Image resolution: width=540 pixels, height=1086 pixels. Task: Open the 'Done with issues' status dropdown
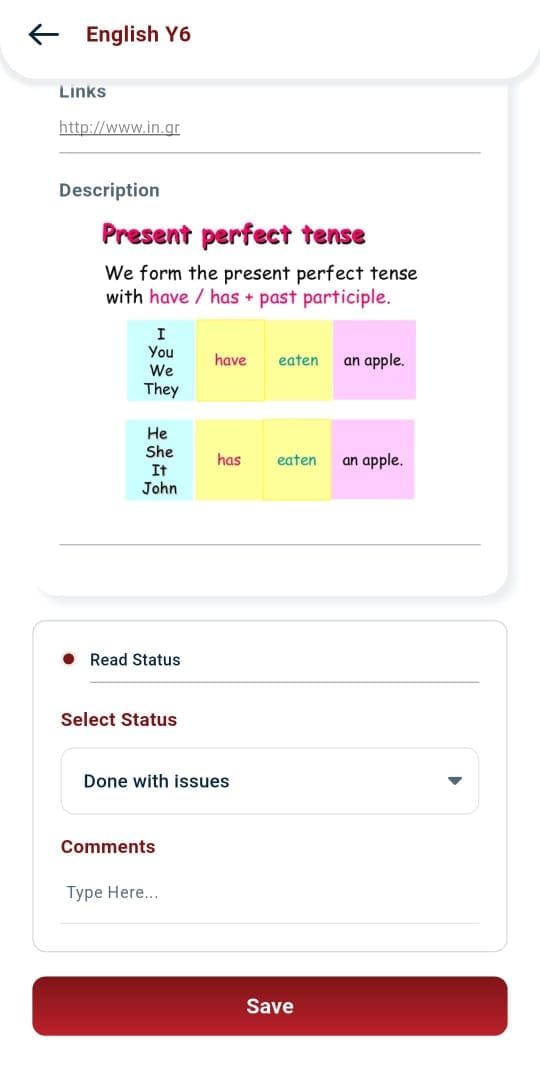coord(270,781)
